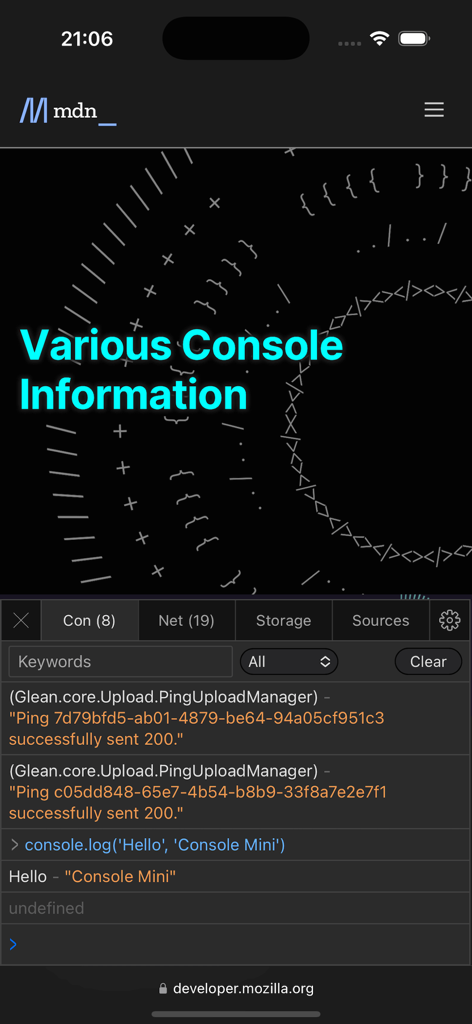Click the MDN logo
The height and width of the screenshot is (1024, 472).
68,111
